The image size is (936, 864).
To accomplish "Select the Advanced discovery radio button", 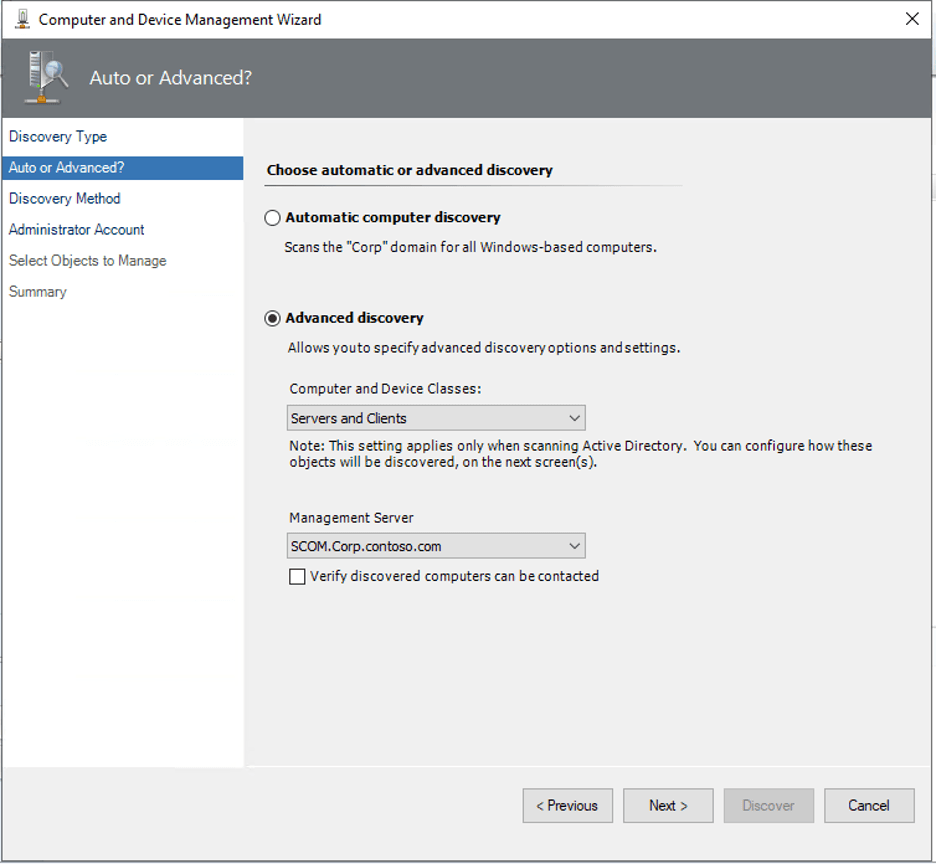I will pyautogui.click(x=272, y=318).
